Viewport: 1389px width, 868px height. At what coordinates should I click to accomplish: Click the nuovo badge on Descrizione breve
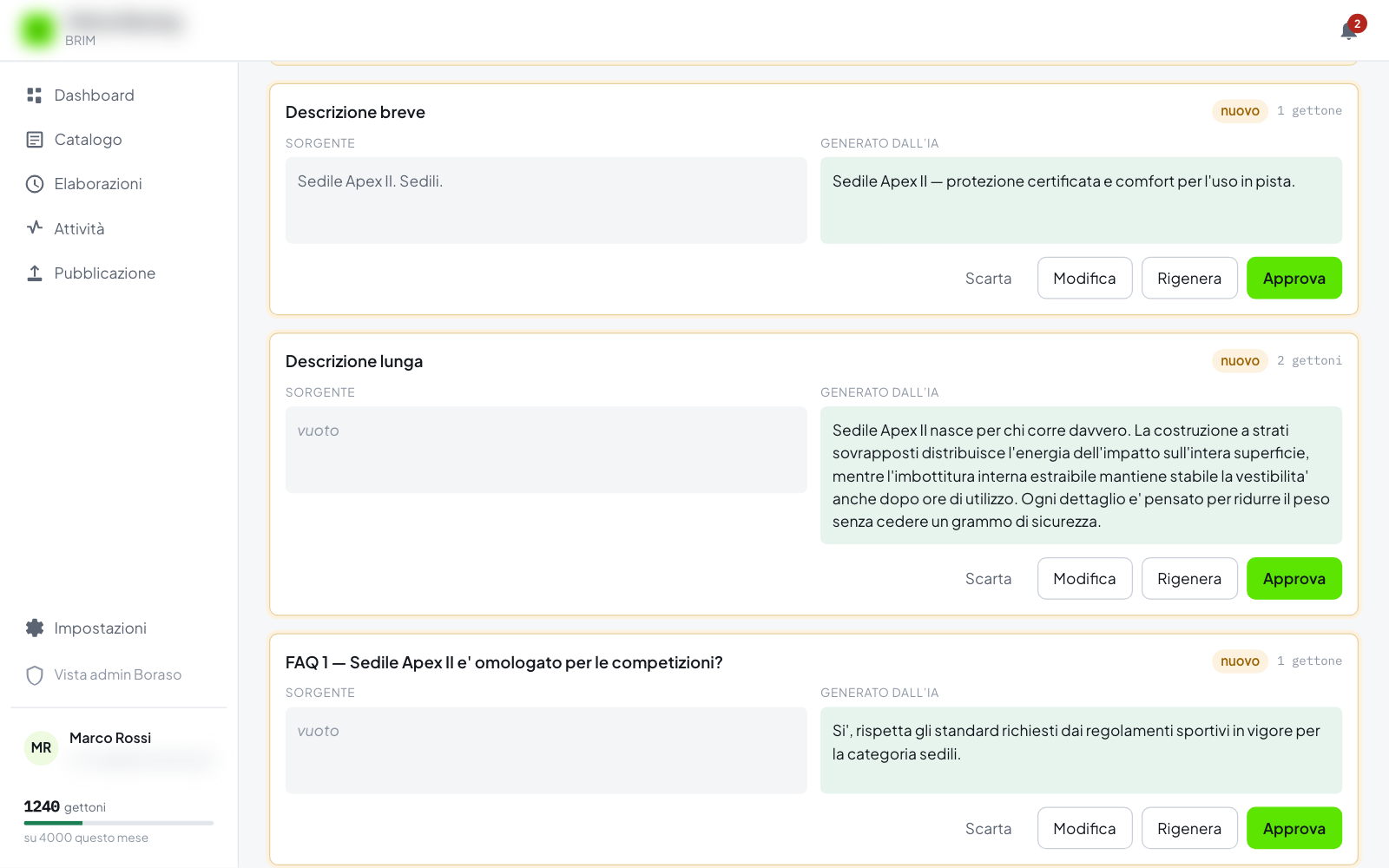tap(1240, 111)
